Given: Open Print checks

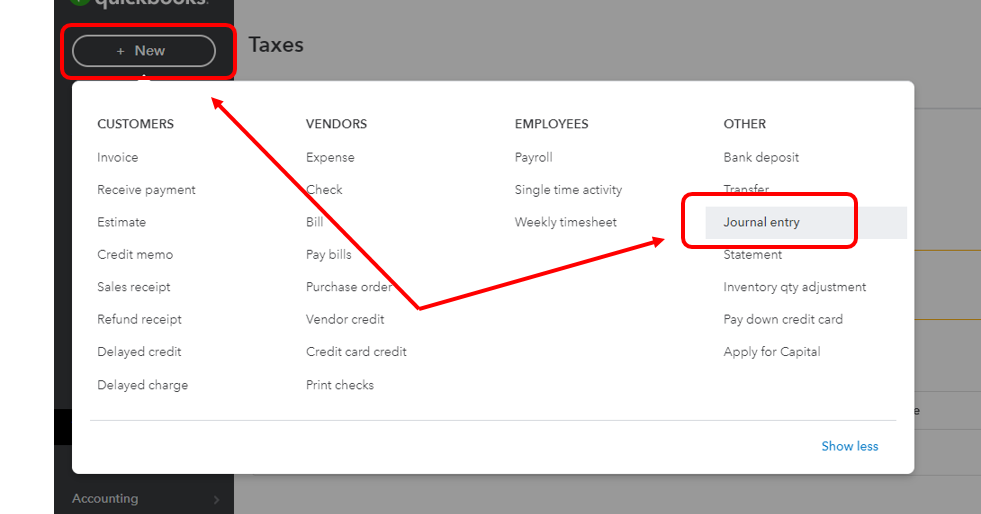Looking at the screenshot, I should [x=340, y=385].
